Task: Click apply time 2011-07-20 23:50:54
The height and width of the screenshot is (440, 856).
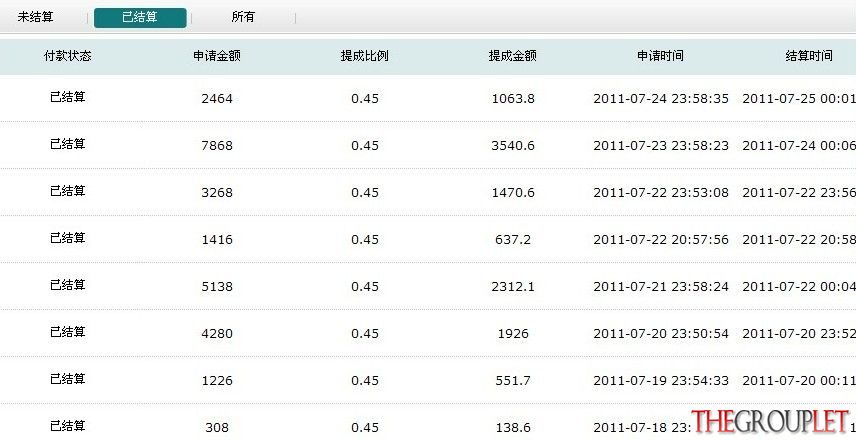Action: [x=661, y=334]
